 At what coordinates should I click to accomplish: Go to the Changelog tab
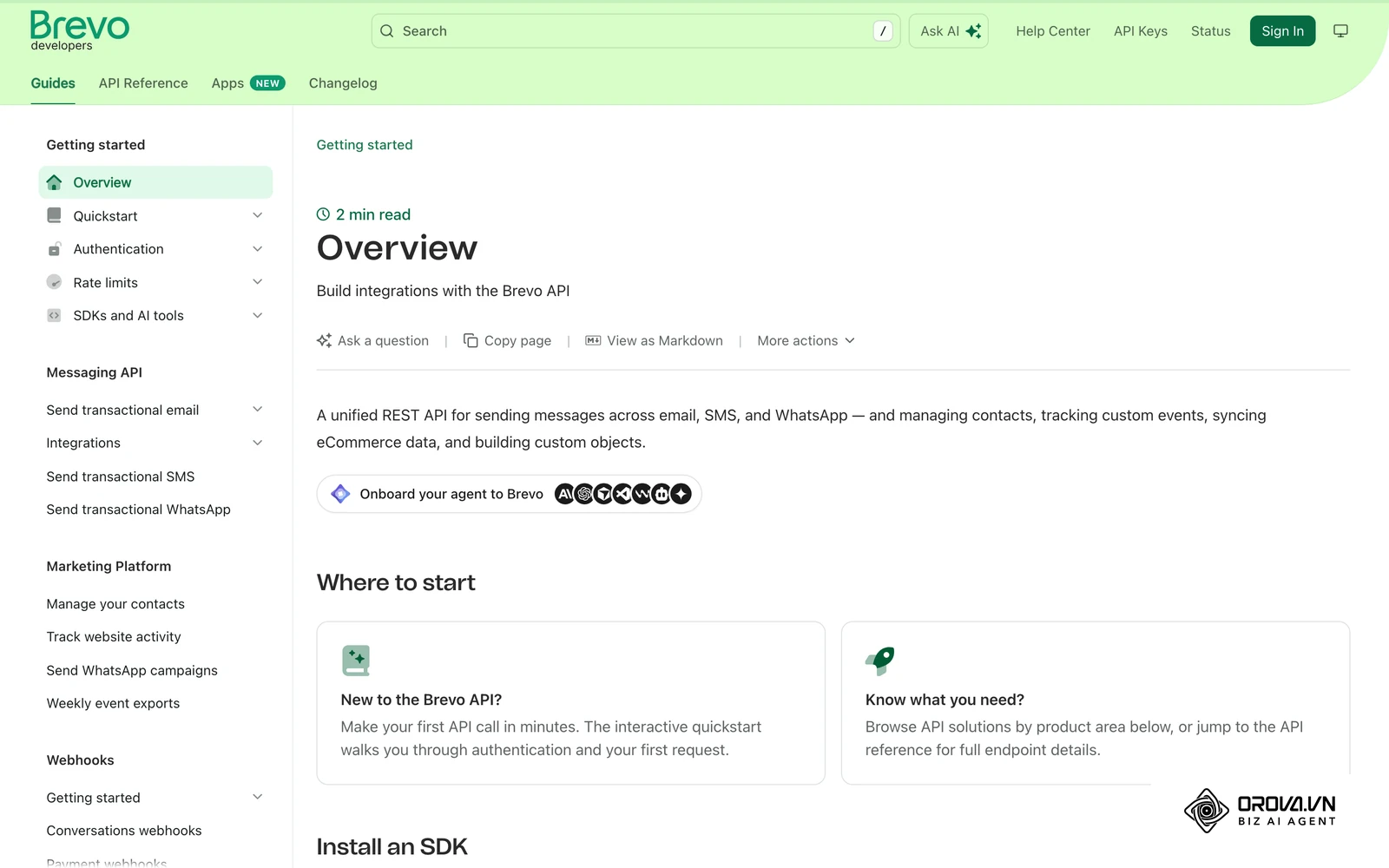pos(343,83)
